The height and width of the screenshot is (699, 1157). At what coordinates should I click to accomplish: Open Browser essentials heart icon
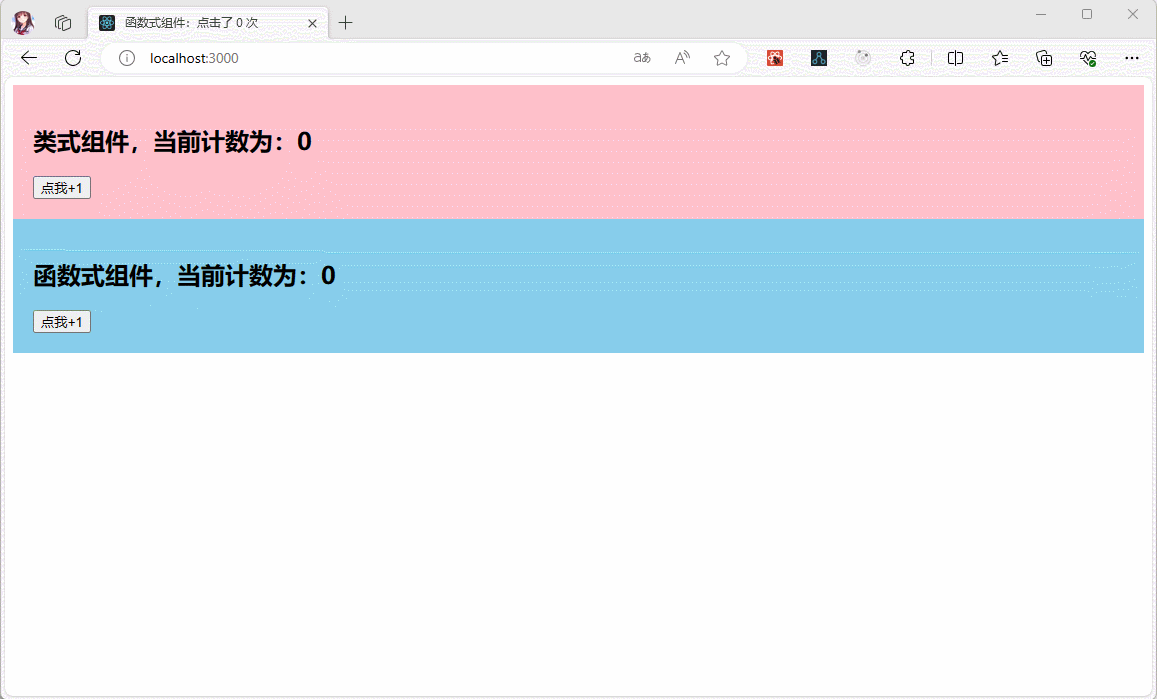pos(1088,58)
